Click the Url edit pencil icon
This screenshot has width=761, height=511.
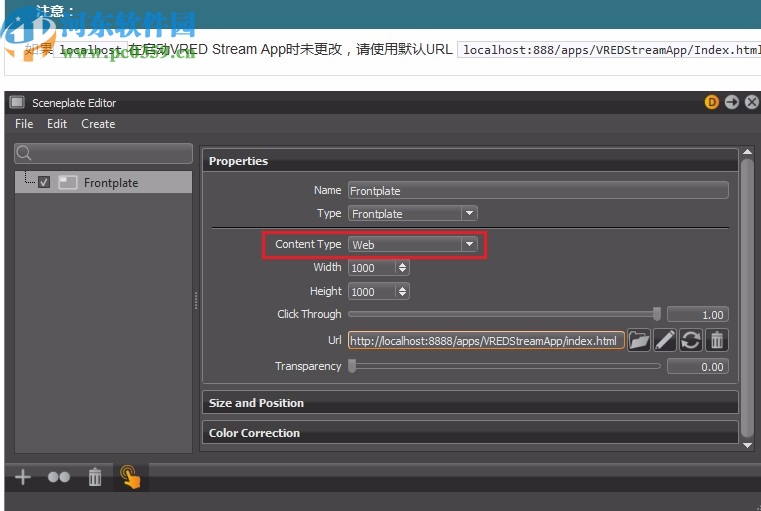(664, 340)
